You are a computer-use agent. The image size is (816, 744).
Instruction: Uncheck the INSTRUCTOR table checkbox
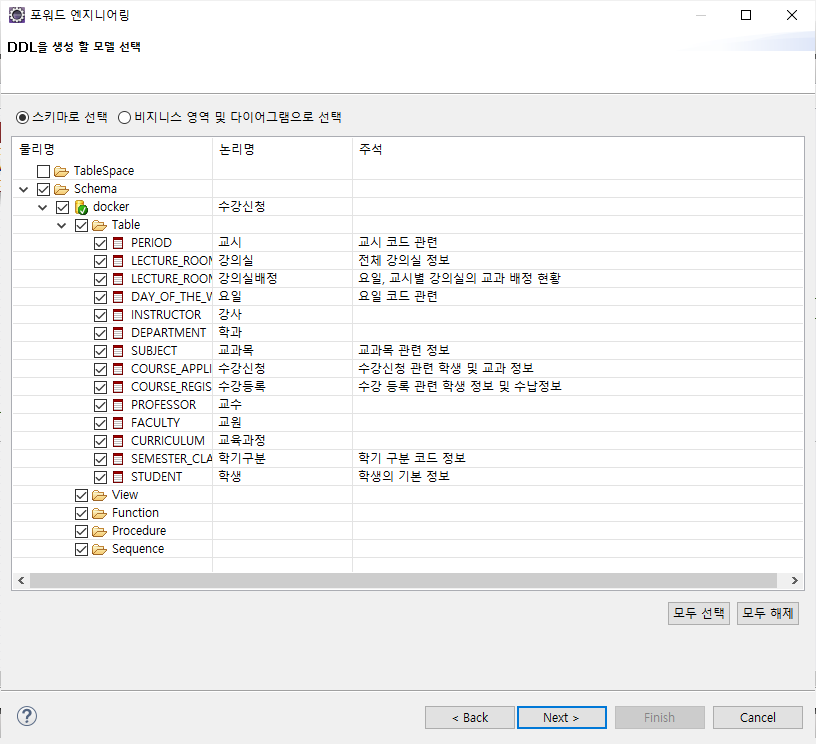[x=100, y=315]
